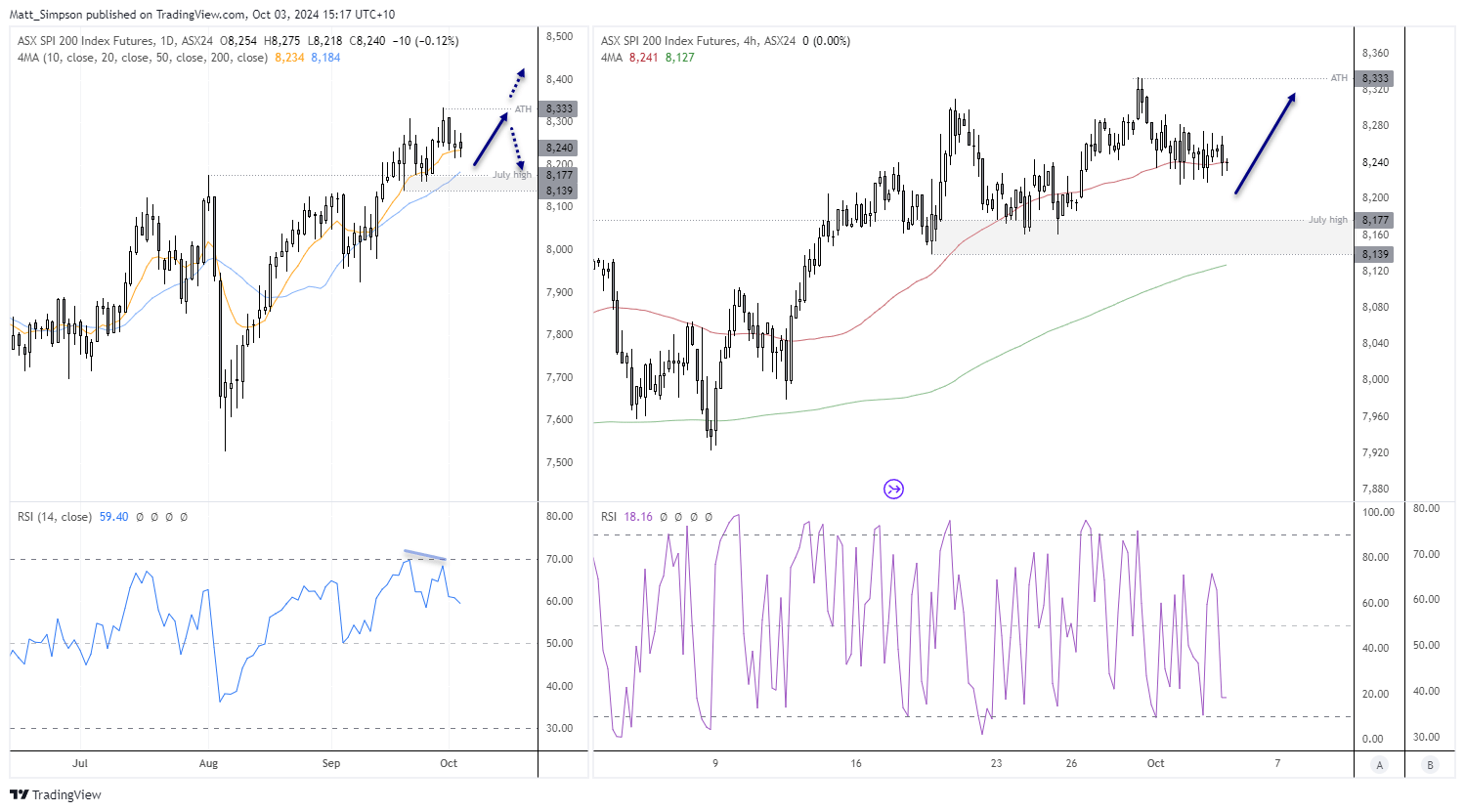This screenshot has height=812, width=1465.
Task: Click the 18.16 RSI value on 4h chart
Action: click(638, 517)
